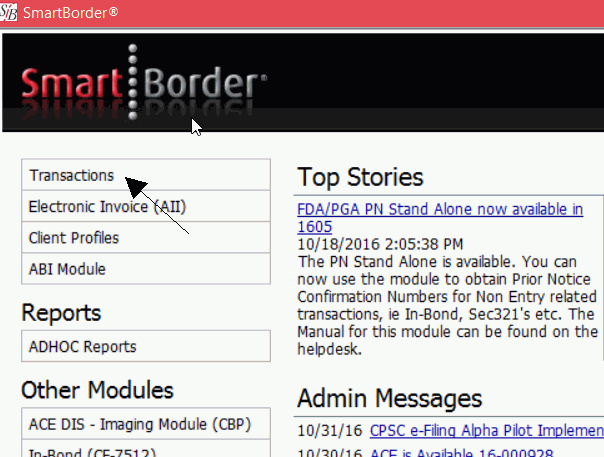Open the Transactions menu item
This screenshot has width=604, height=457.
[146, 175]
